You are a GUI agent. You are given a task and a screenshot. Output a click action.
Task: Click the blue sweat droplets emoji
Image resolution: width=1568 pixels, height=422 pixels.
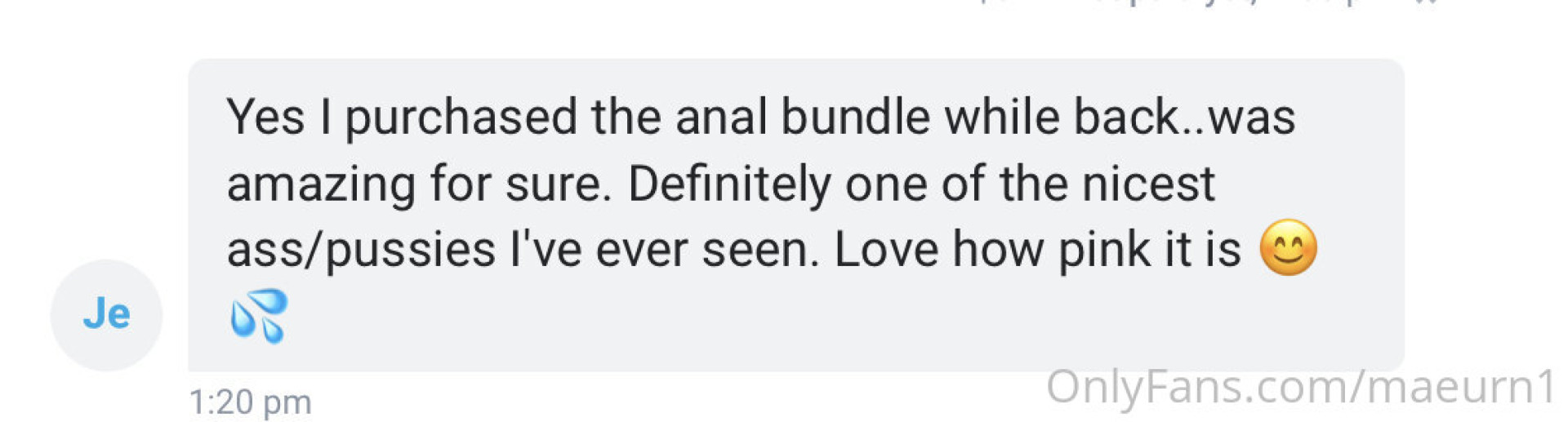(259, 316)
